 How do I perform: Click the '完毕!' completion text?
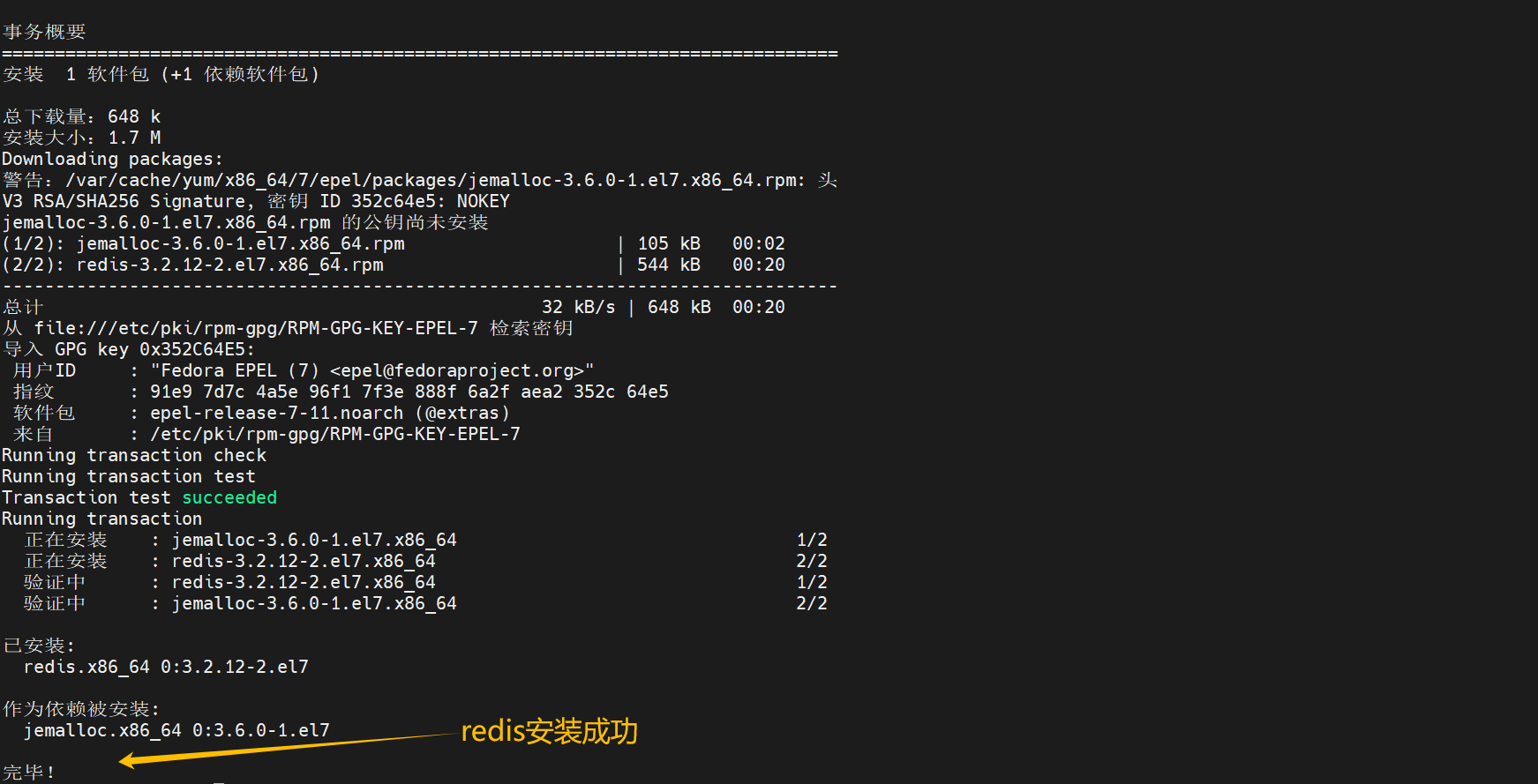tap(29, 773)
